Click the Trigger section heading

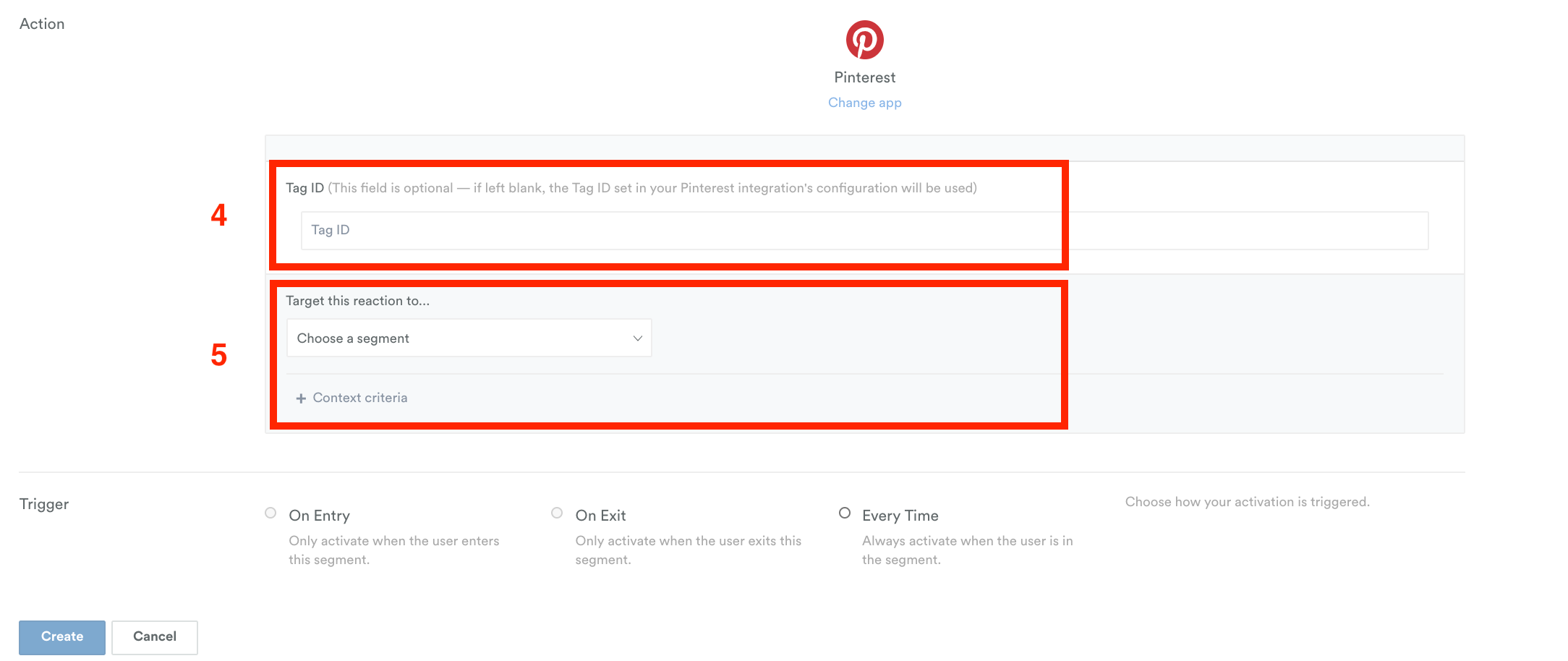point(44,504)
